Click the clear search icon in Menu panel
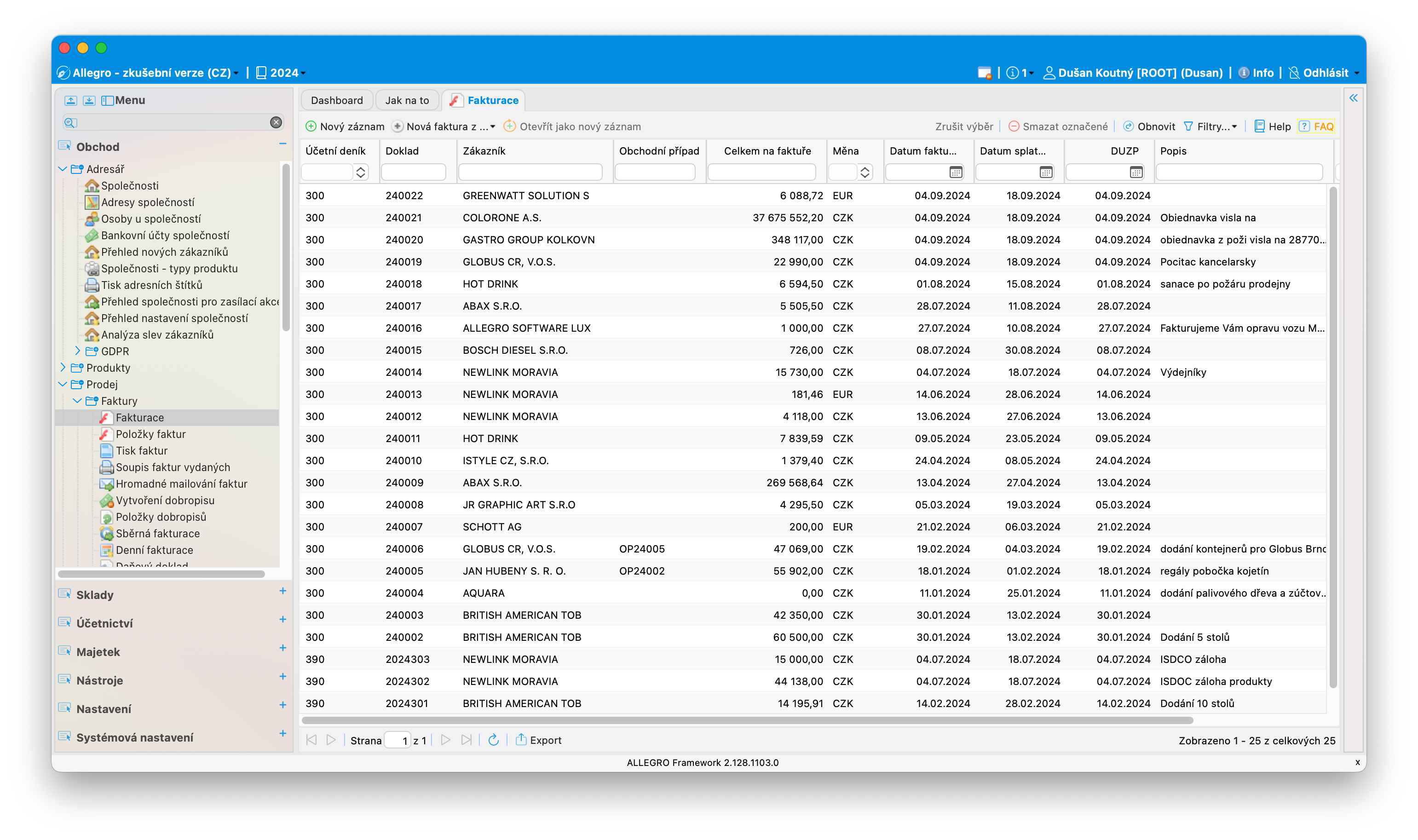This screenshot has height=840, width=1418. tap(276, 122)
